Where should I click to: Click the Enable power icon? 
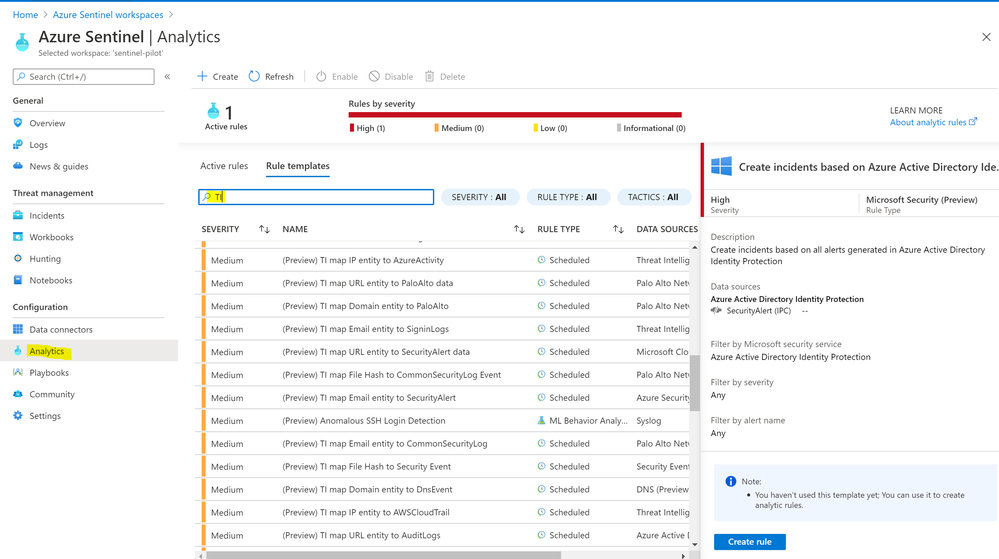click(321, 76)
